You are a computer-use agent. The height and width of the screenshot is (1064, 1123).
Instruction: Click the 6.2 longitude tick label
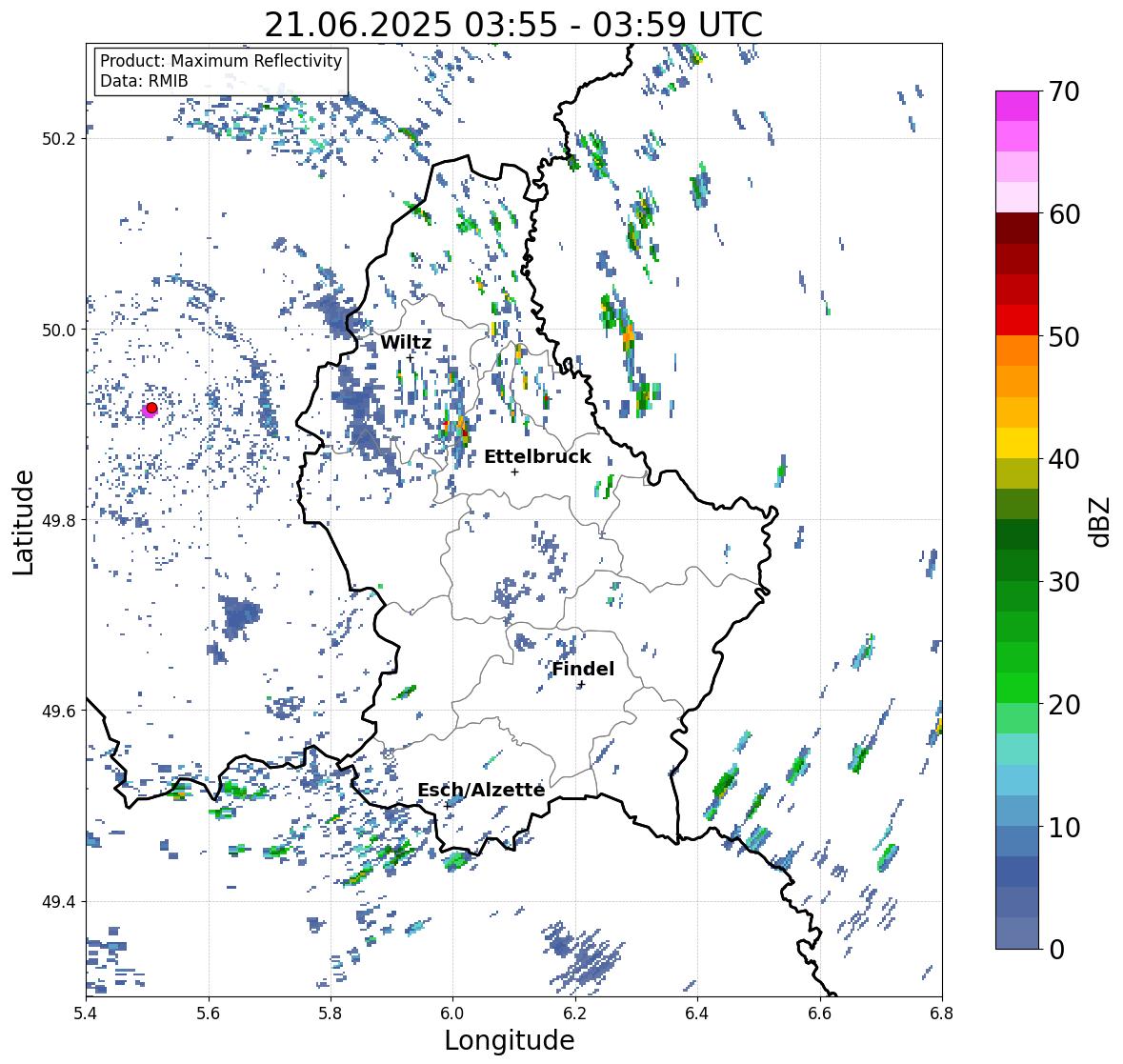(575, 1014)
